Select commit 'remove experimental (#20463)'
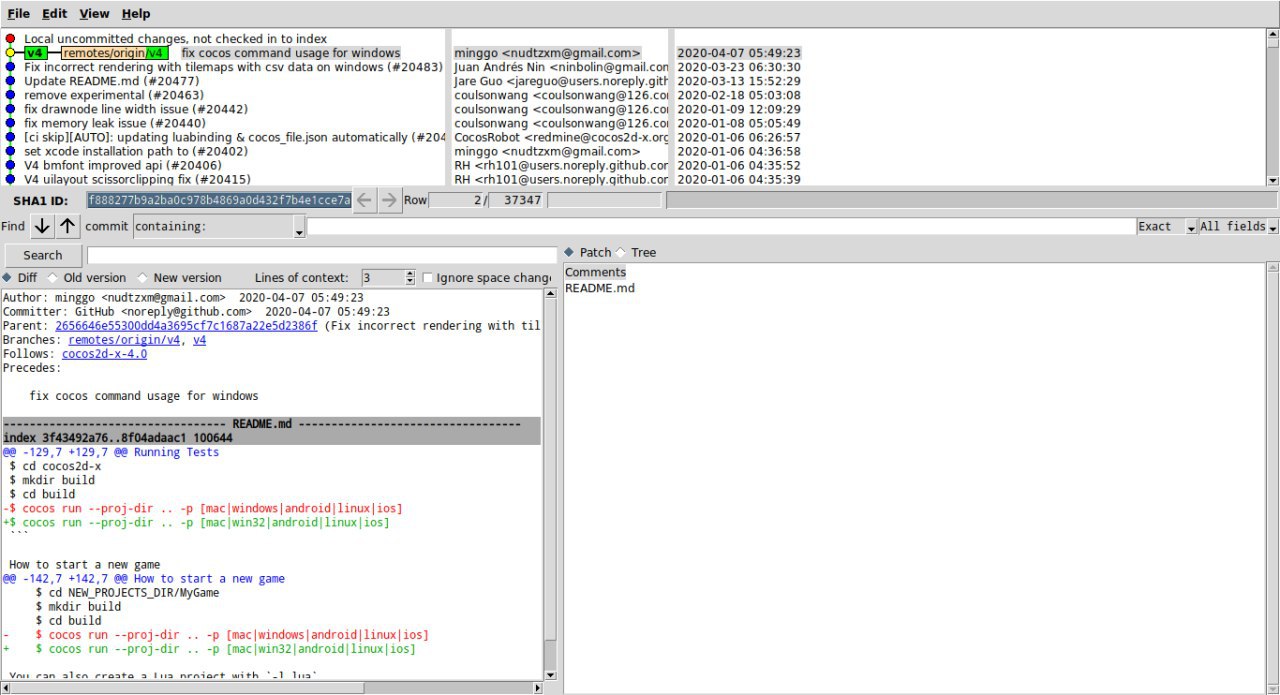1280x695 pixels. pos(114,95)
